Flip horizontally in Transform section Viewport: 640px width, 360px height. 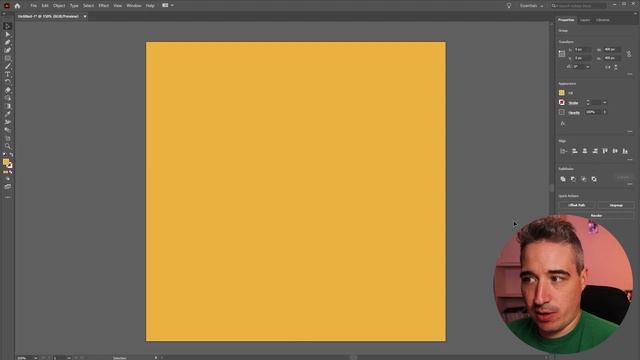(x=608, y=67)
